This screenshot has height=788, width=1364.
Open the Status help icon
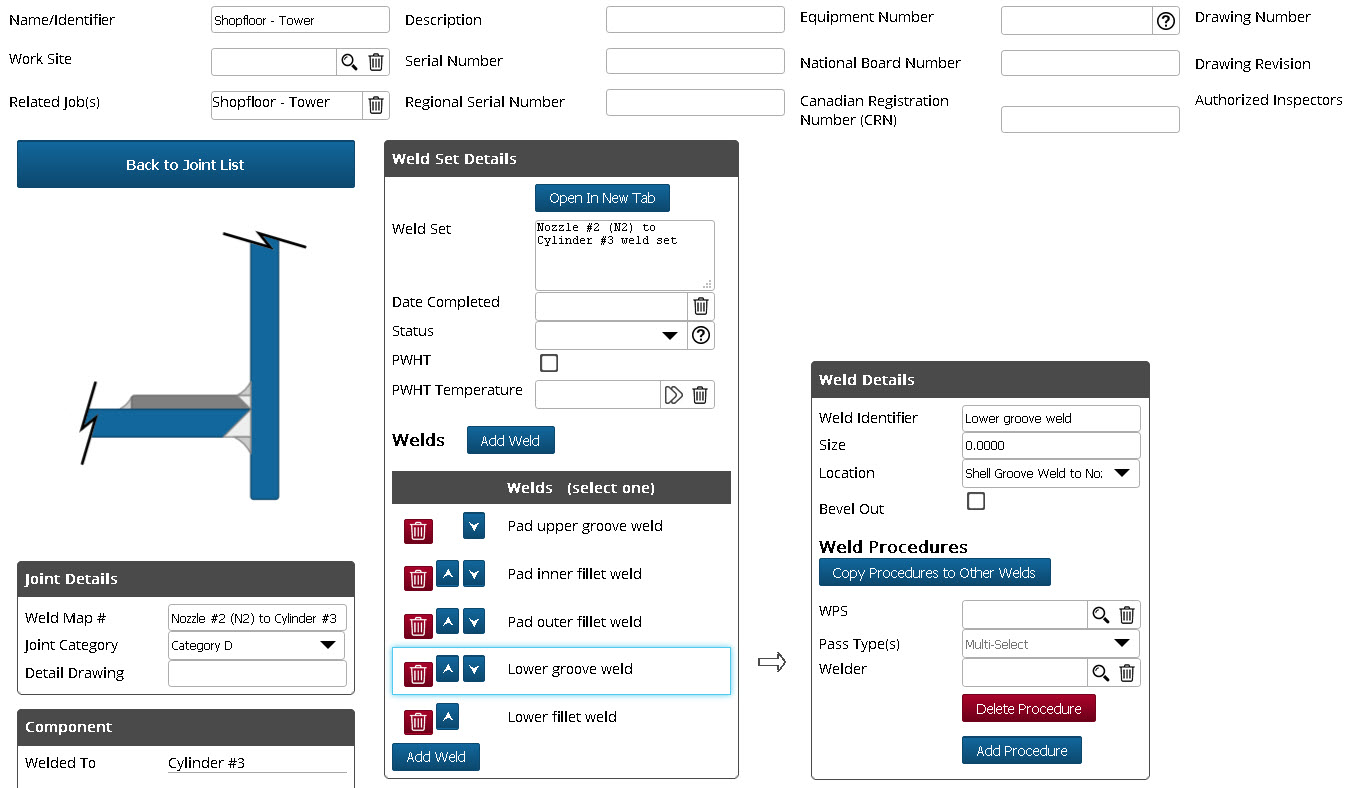[700, 335]
